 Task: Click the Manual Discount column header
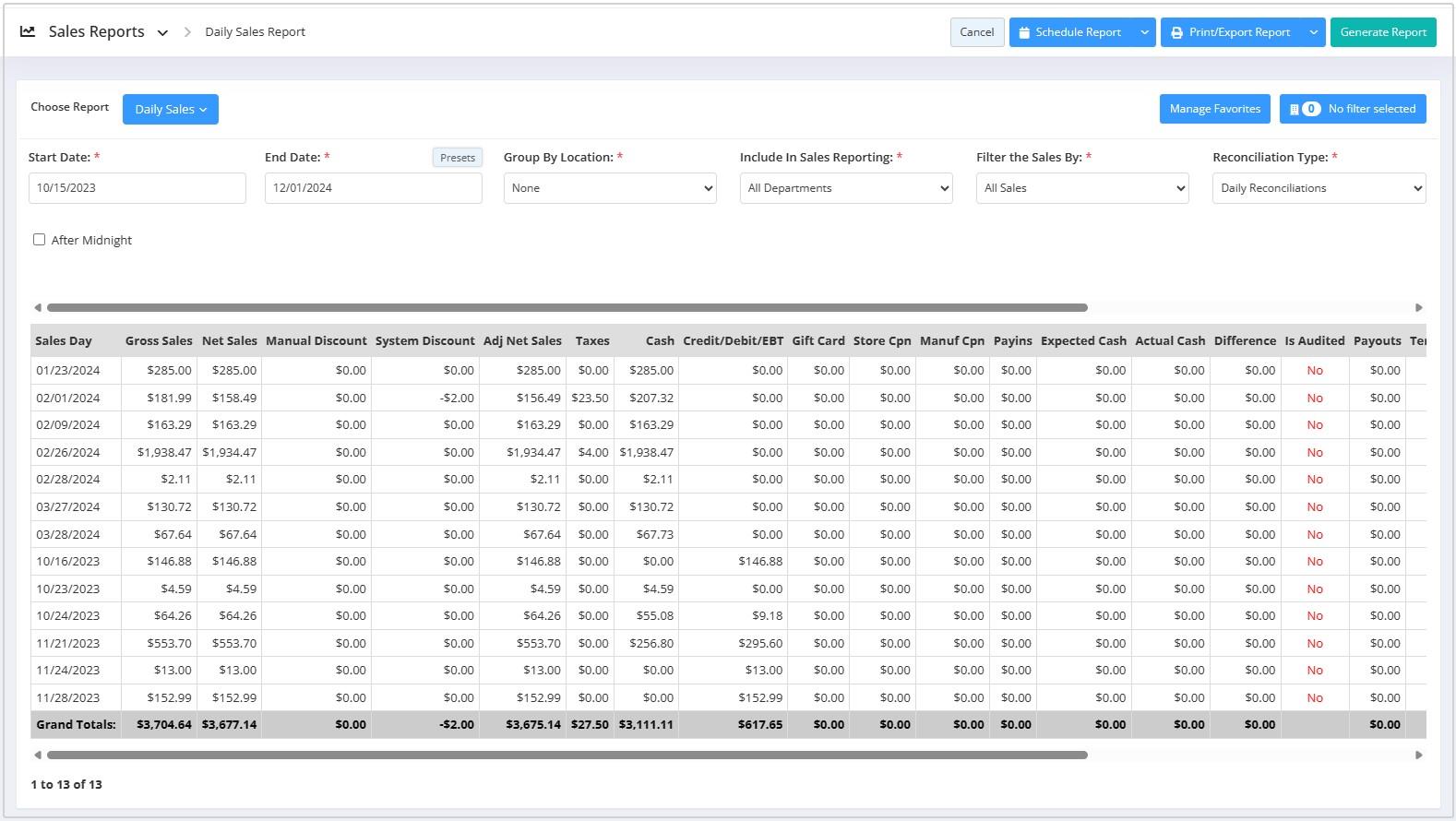click(x=316, y=340)
